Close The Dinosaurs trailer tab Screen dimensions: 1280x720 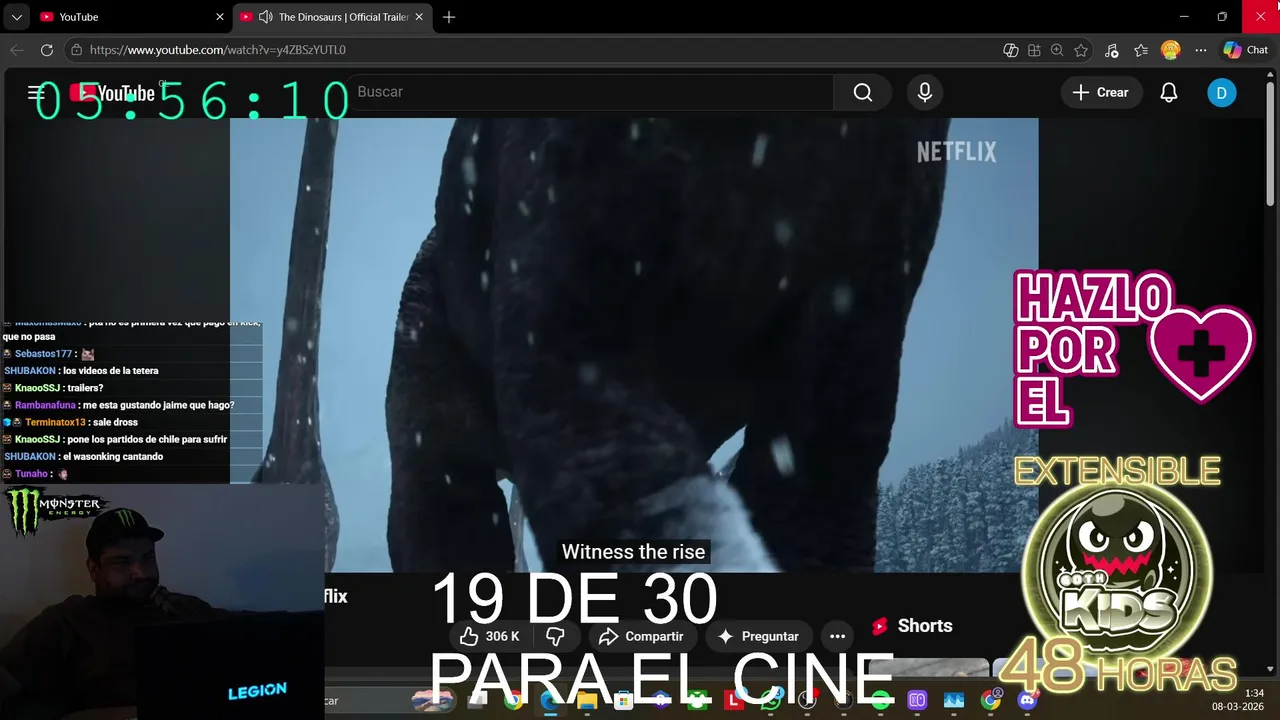click(420, 17)
